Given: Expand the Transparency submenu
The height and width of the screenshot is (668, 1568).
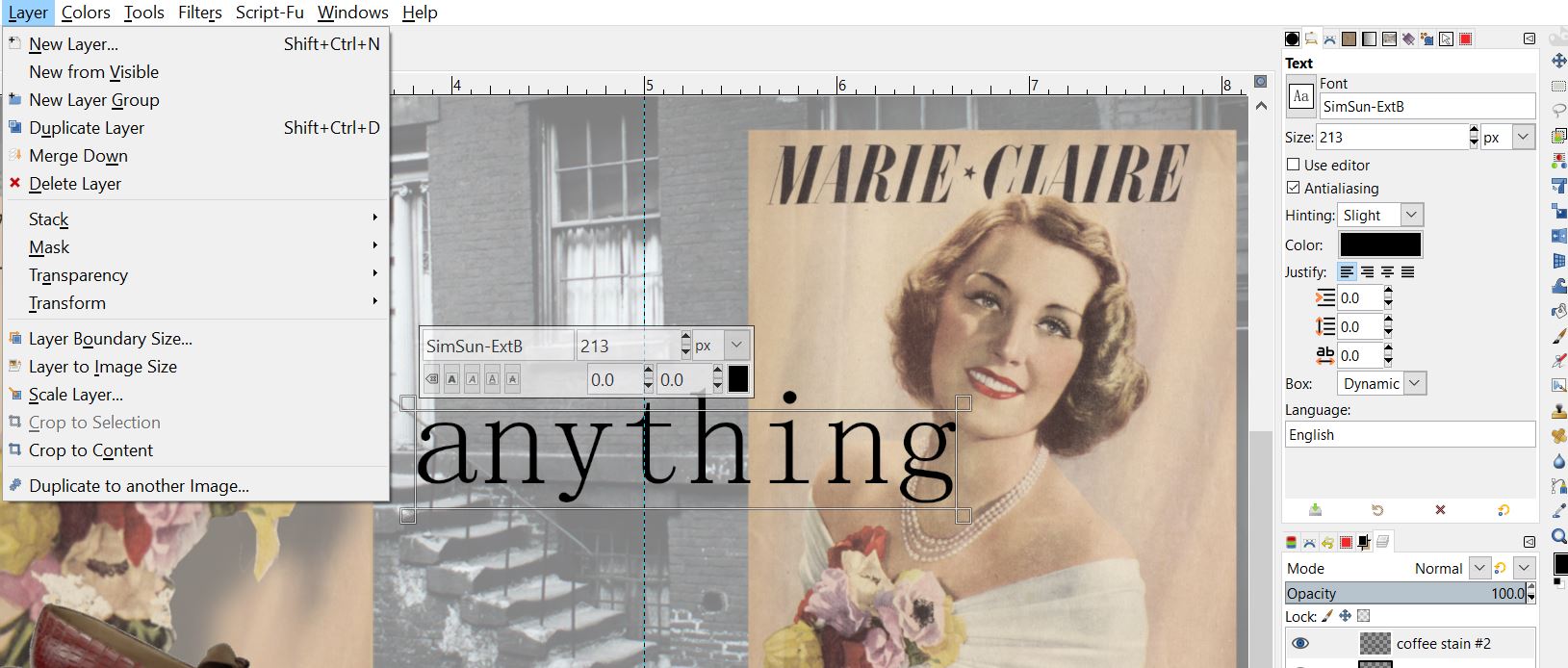Looking at the screenshot, I should coord(196,274).
